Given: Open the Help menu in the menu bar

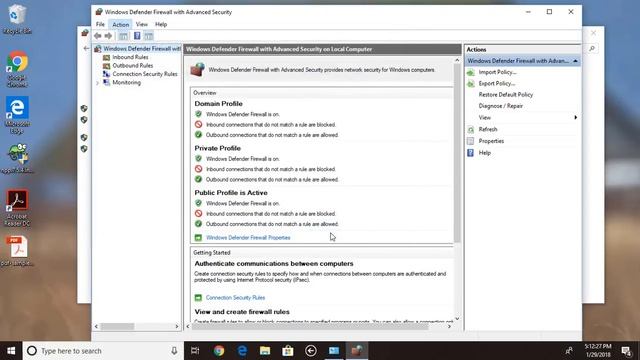Looking at the screenshot, I should pyautogui.click(x=161, y=24).
